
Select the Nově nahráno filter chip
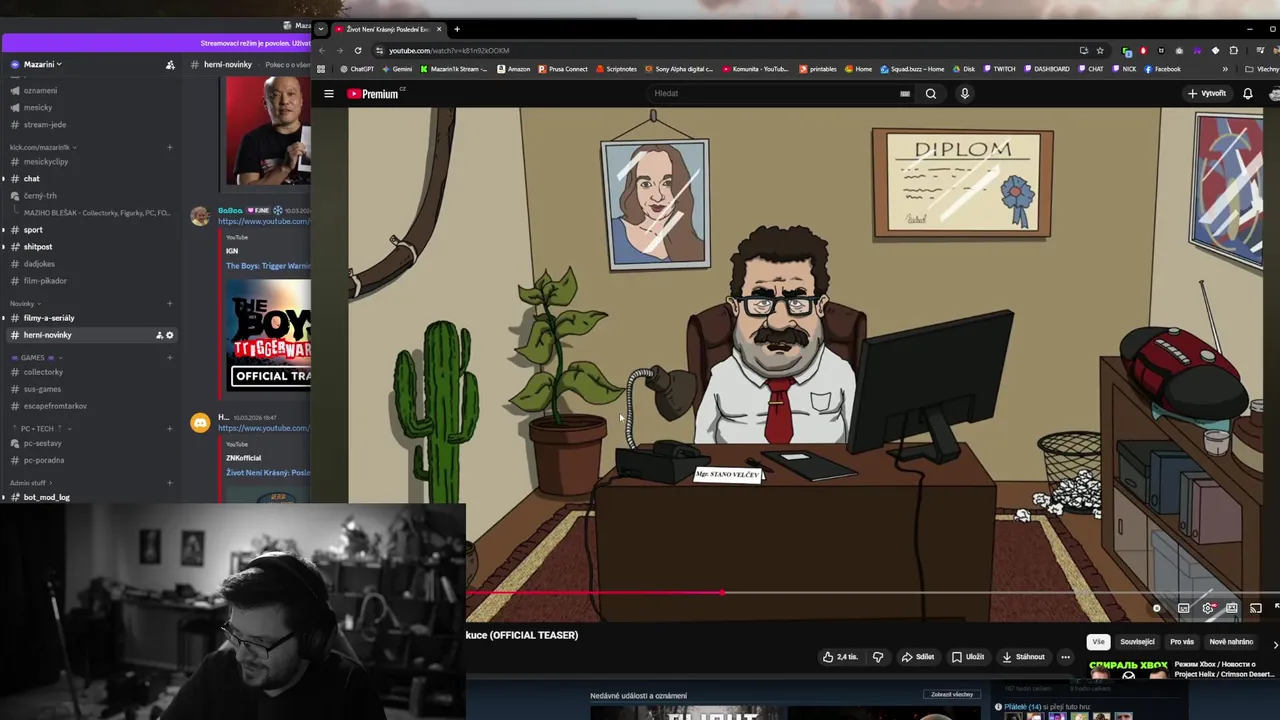1231,642
